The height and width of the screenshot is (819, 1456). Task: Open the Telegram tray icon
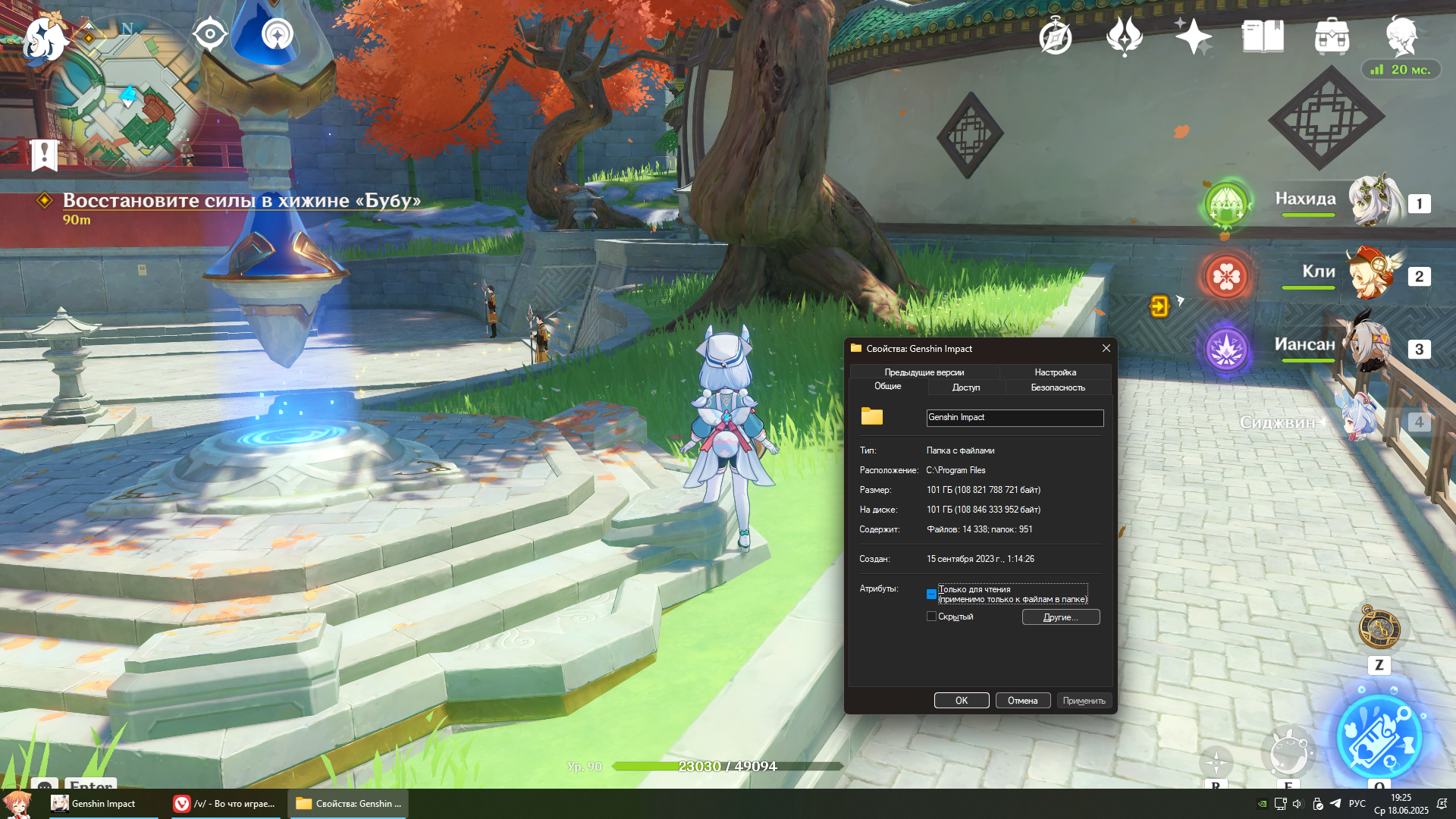1335,803
